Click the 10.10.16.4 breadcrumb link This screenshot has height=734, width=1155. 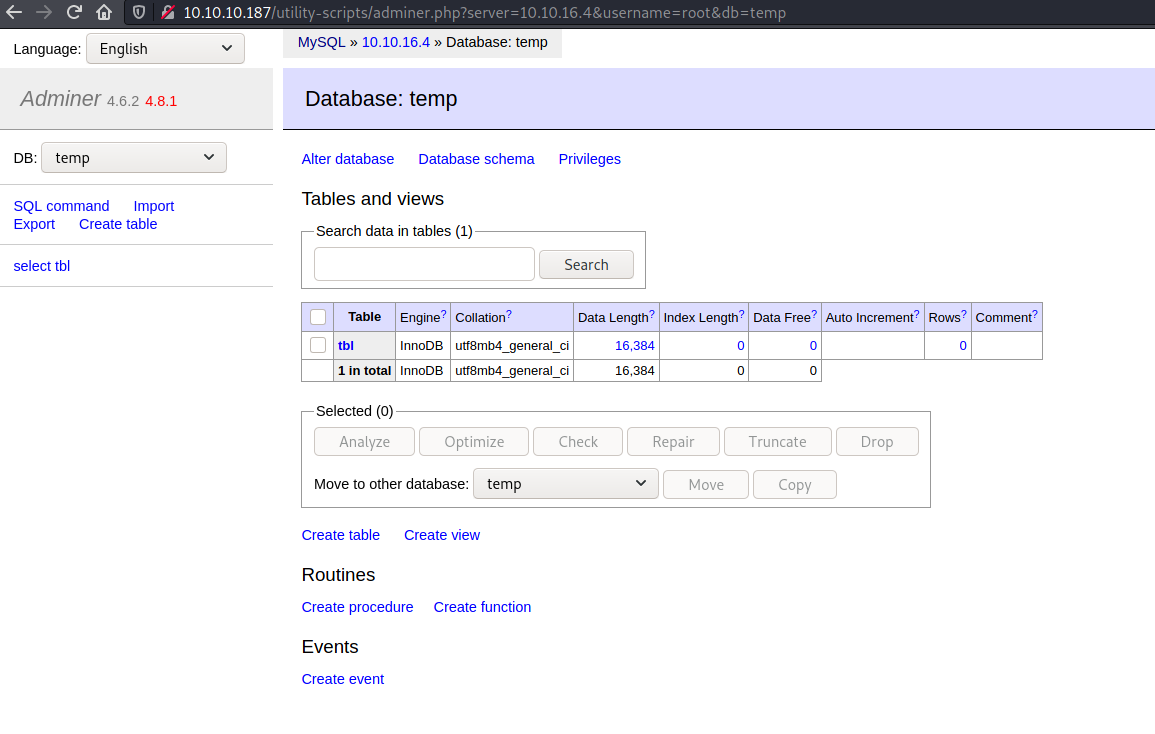coord(395,42)
